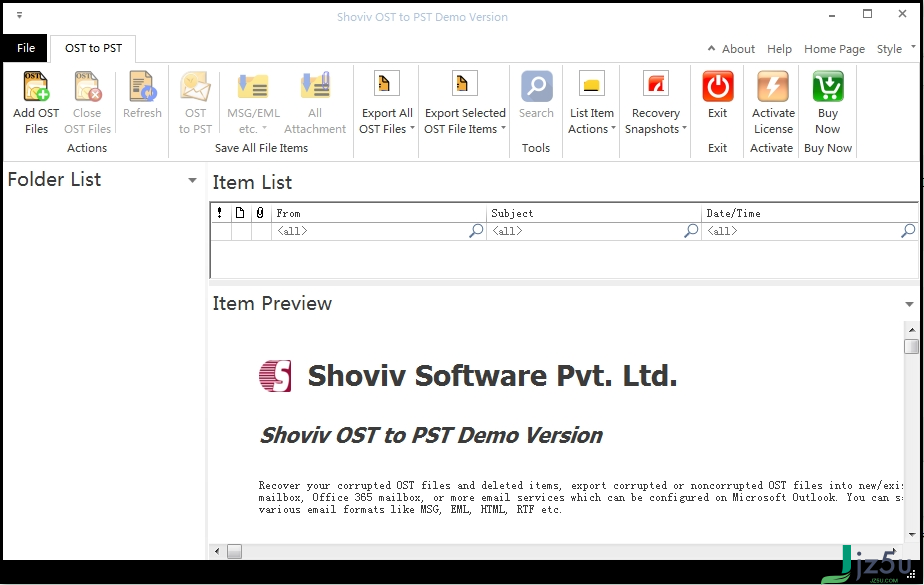Click the All Attachment icon
The width and height of the screenshot is (924, 585).
tap(315, 86)
